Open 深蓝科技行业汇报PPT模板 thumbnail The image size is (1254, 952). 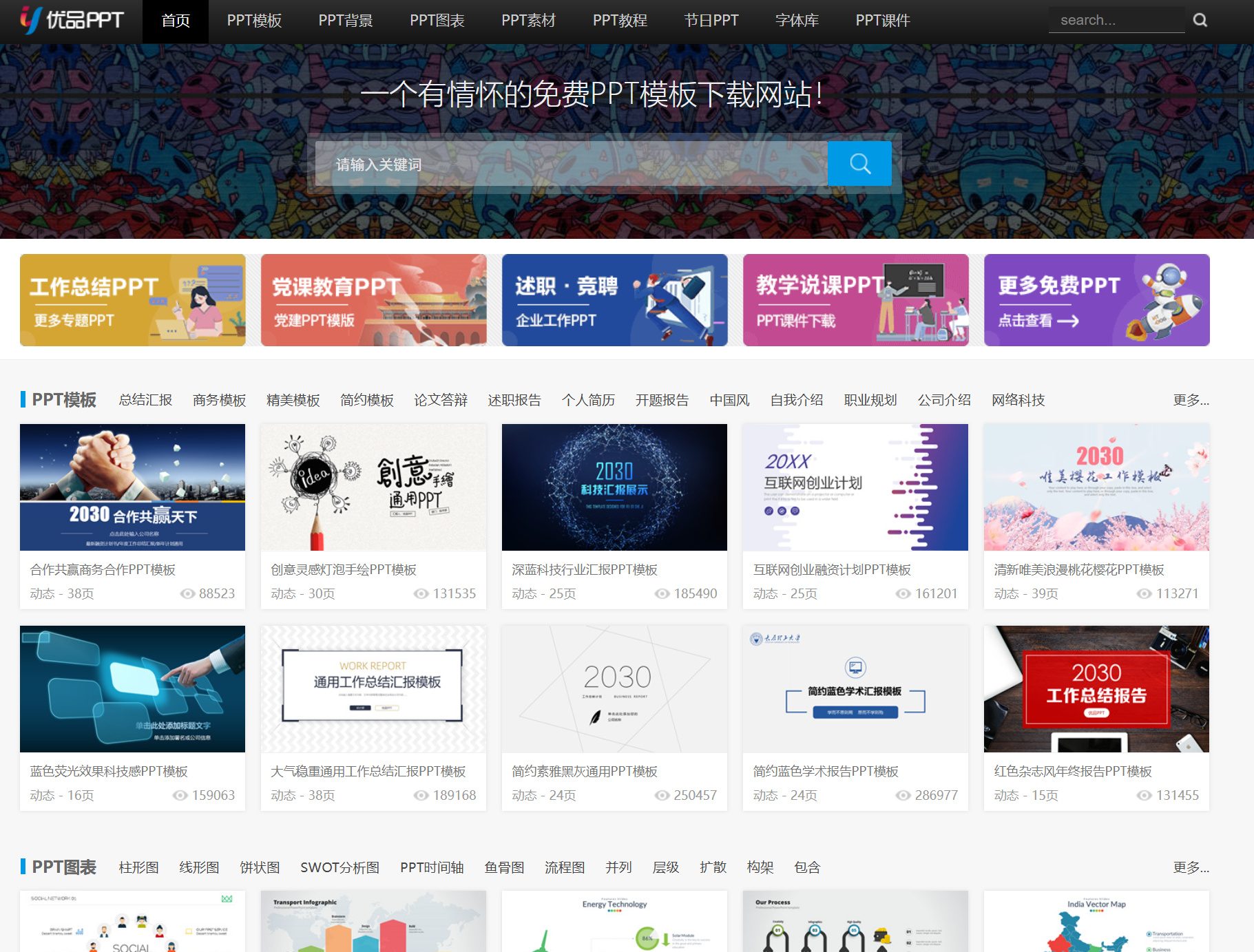614,487
